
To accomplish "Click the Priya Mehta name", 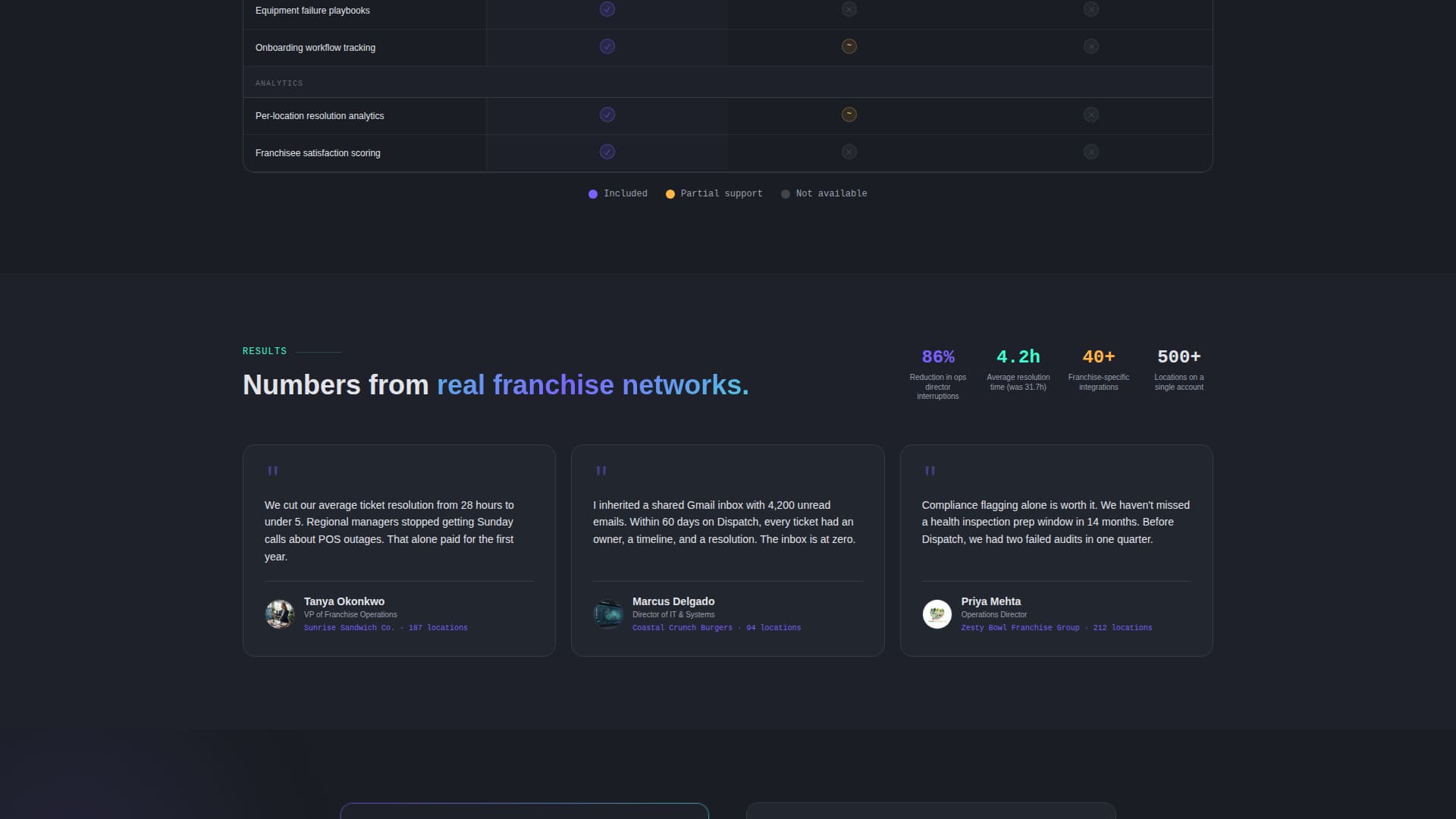I will pos(991,601).
